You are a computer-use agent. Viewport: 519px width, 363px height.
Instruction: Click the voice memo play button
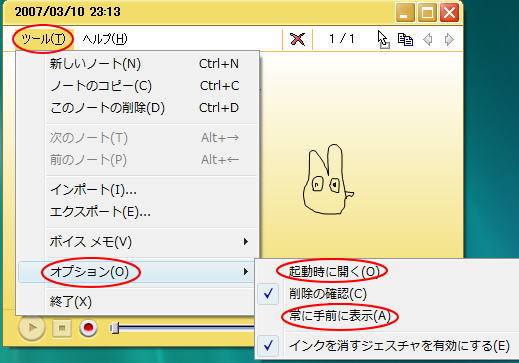(x=32, y=328)
